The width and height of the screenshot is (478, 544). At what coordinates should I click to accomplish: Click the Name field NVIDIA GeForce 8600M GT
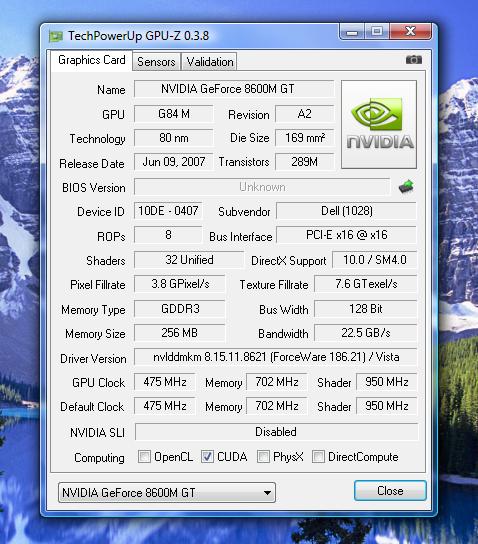tap(234, 89)
